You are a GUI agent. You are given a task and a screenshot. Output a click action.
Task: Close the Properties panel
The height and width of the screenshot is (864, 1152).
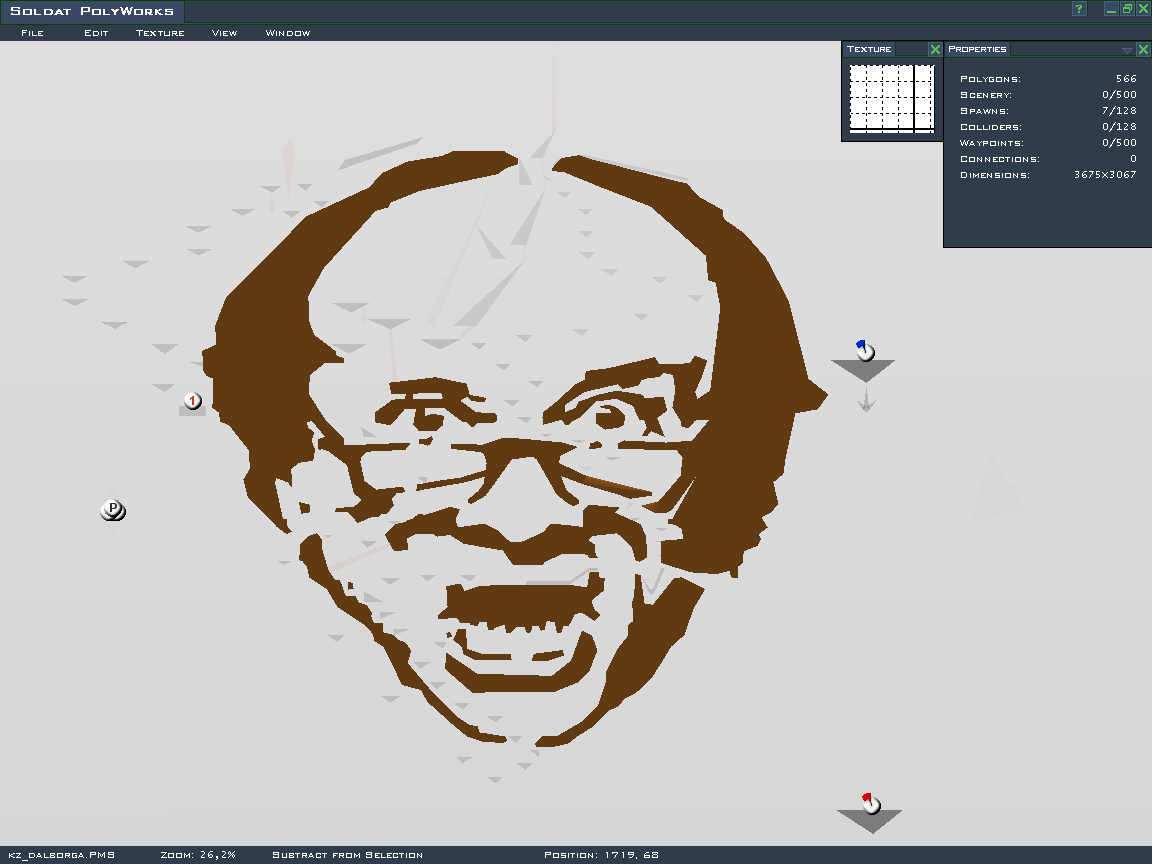point(1143,49)
